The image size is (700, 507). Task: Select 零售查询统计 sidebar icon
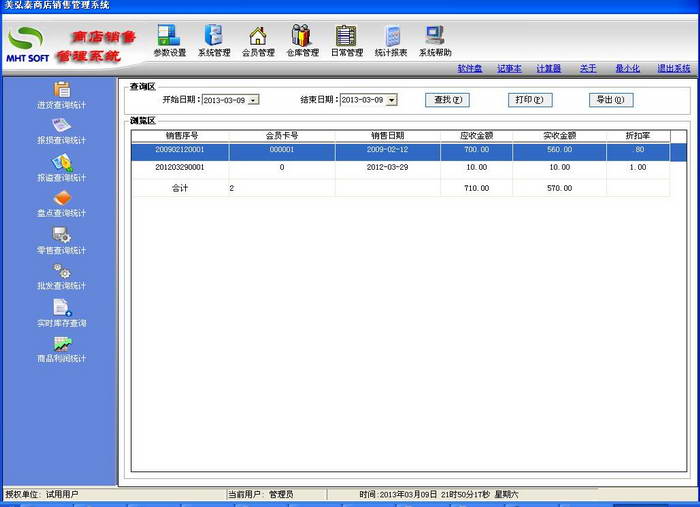pyautogui.click(x=61, y=234)
